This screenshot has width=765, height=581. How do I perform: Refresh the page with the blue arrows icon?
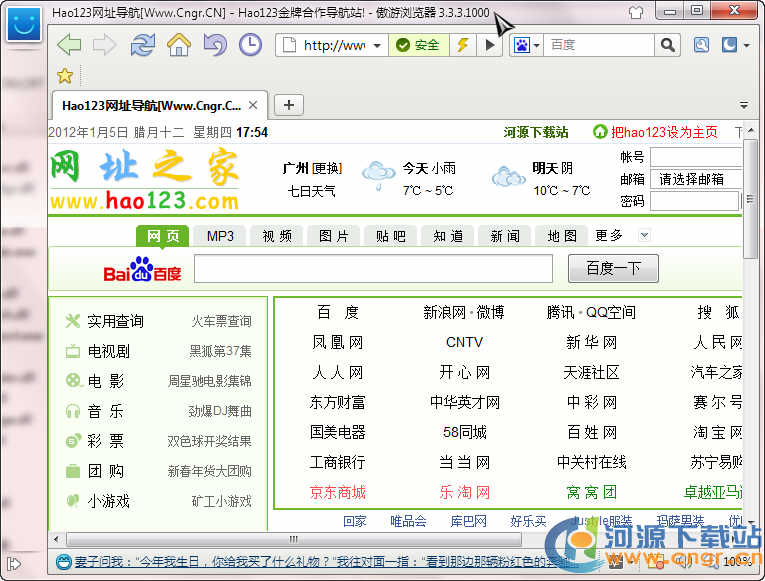(142, 45)
